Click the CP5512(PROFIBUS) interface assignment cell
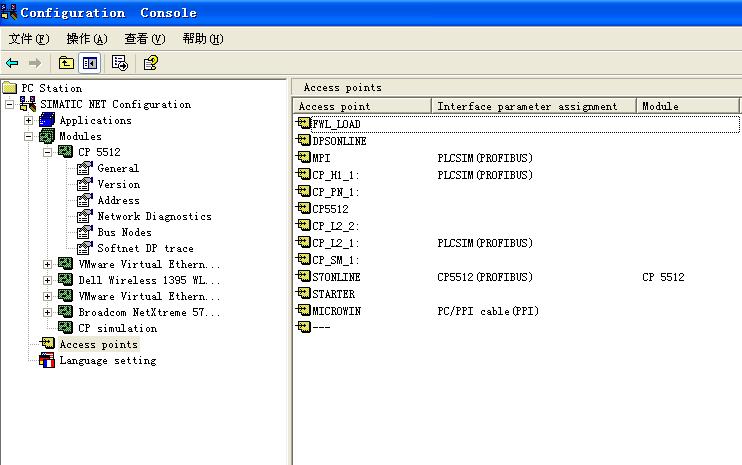 click(485, 277)
